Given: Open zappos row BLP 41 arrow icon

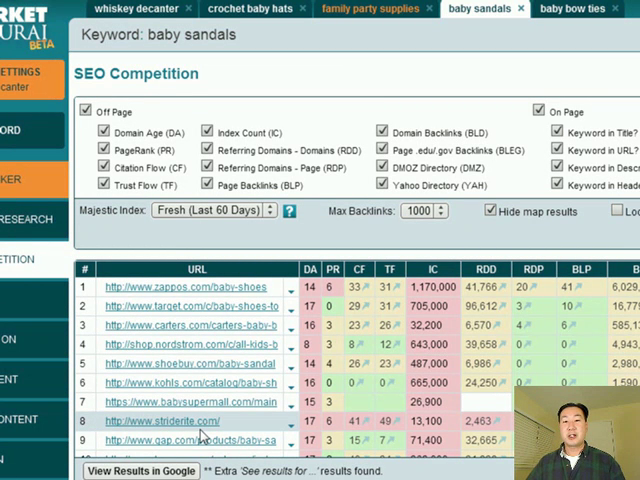Looking at the screenshot, I should click(578, 287).
